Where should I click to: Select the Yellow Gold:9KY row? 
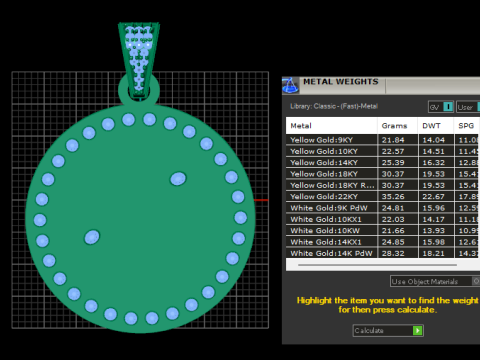[x=383, y=140]
